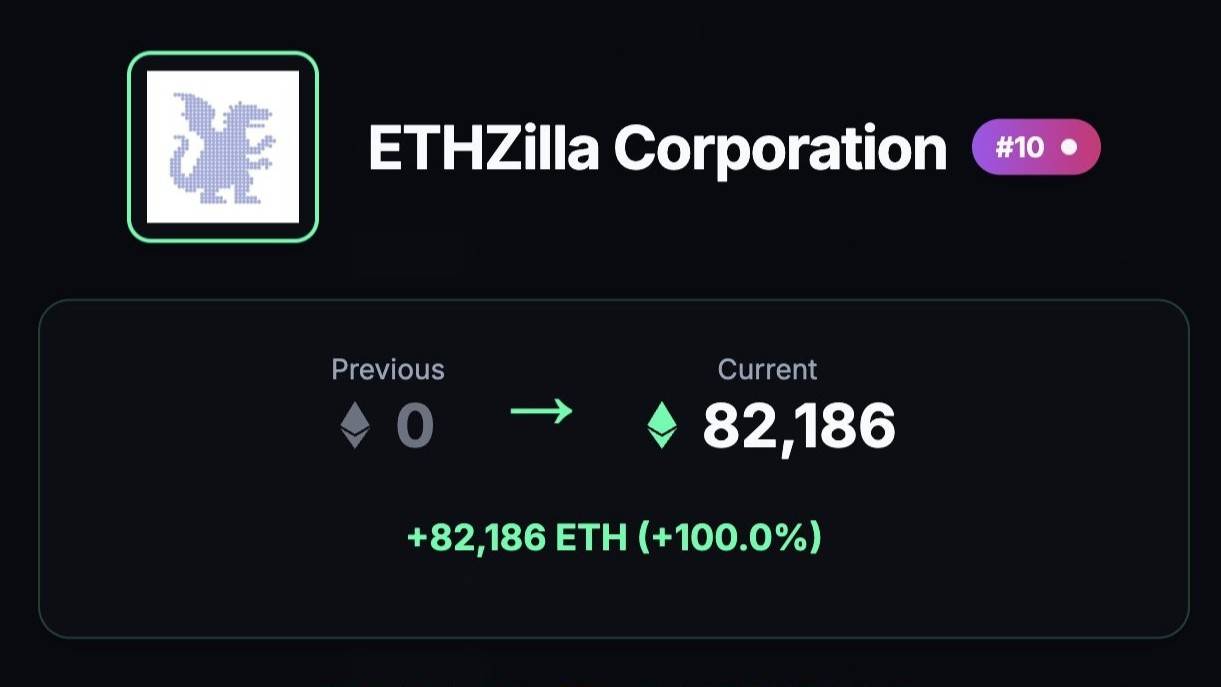The width and height of the screenshot is (1221, 687).
Task: Click the ETHZilla dragon logo thumbnail
Action: point(223,147)
